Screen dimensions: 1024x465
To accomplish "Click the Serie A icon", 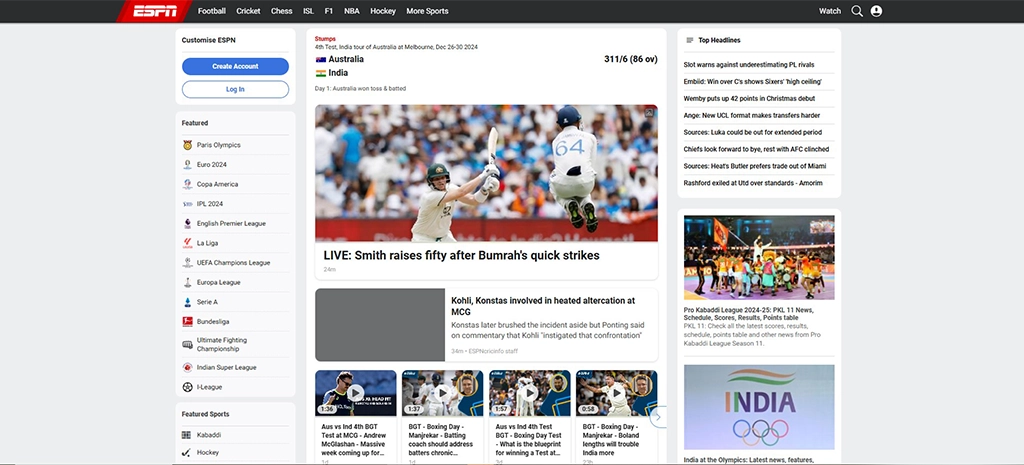I will tap(187, 302).
